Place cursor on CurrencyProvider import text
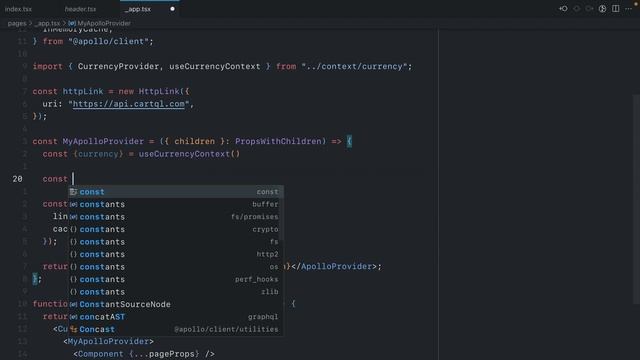 [x=118, y=67]
